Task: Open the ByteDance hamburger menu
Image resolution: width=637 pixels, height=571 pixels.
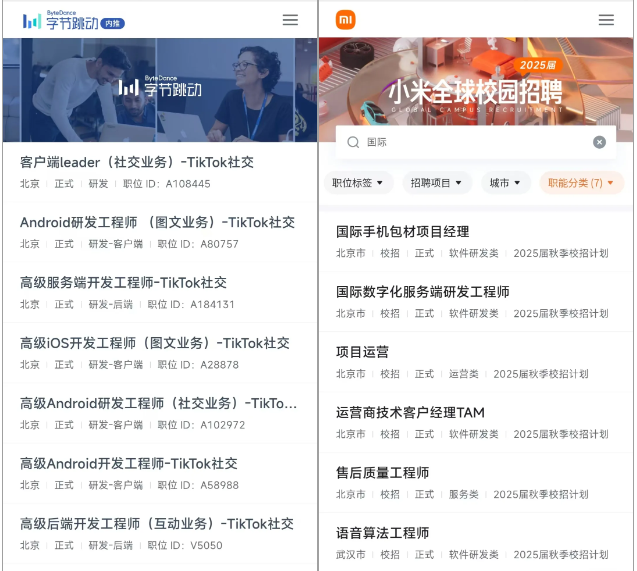Action: point(290,20)
